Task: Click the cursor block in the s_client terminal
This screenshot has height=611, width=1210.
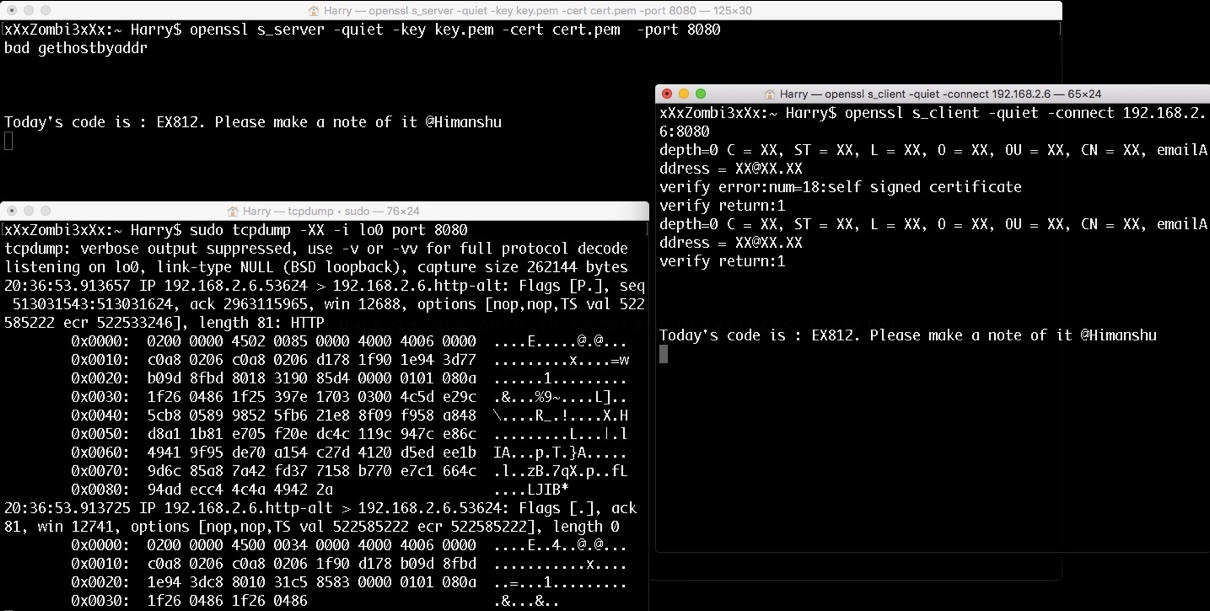Action: click(664, 354)
